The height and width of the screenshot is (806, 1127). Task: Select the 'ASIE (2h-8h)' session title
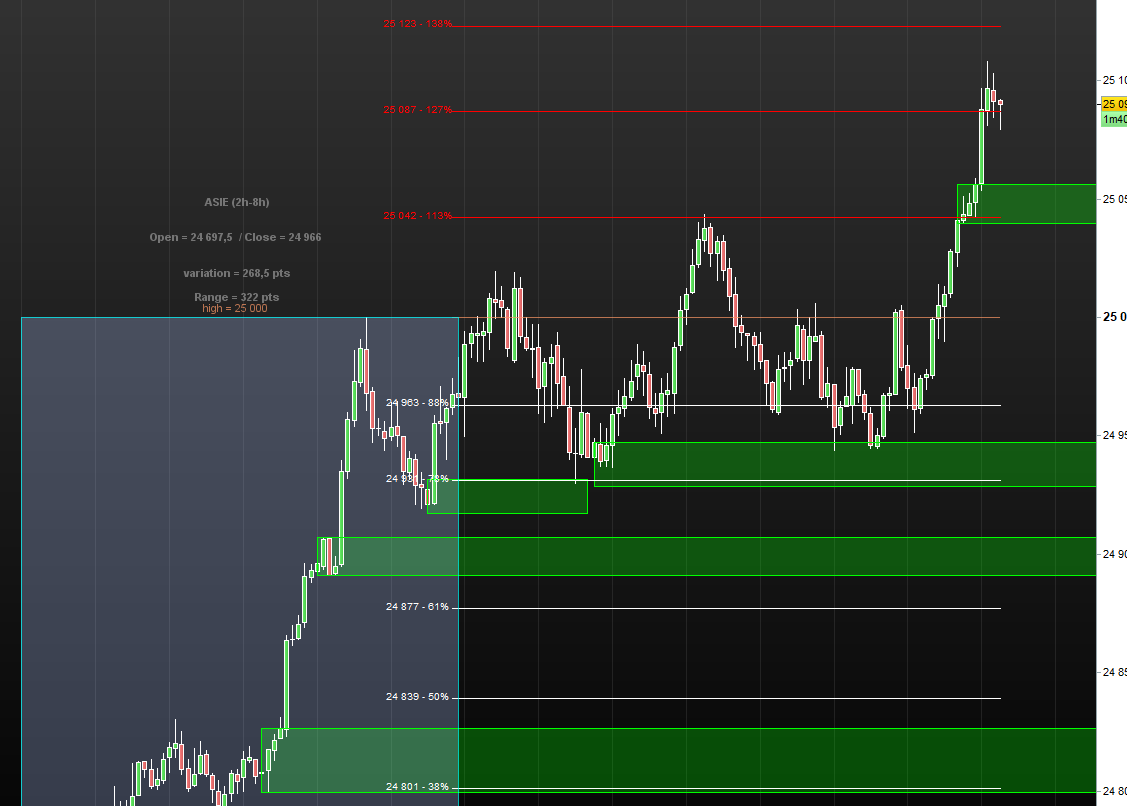point(236,202)
